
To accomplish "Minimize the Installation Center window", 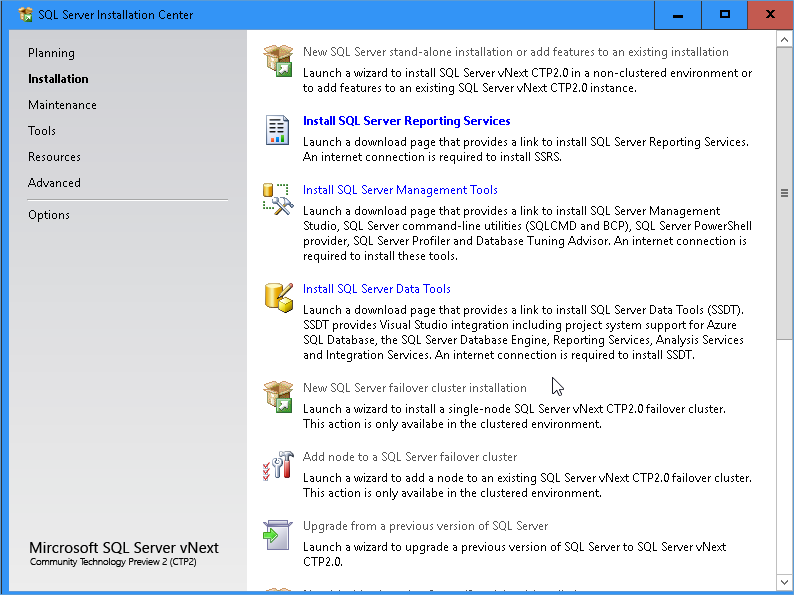I will 678,15.
